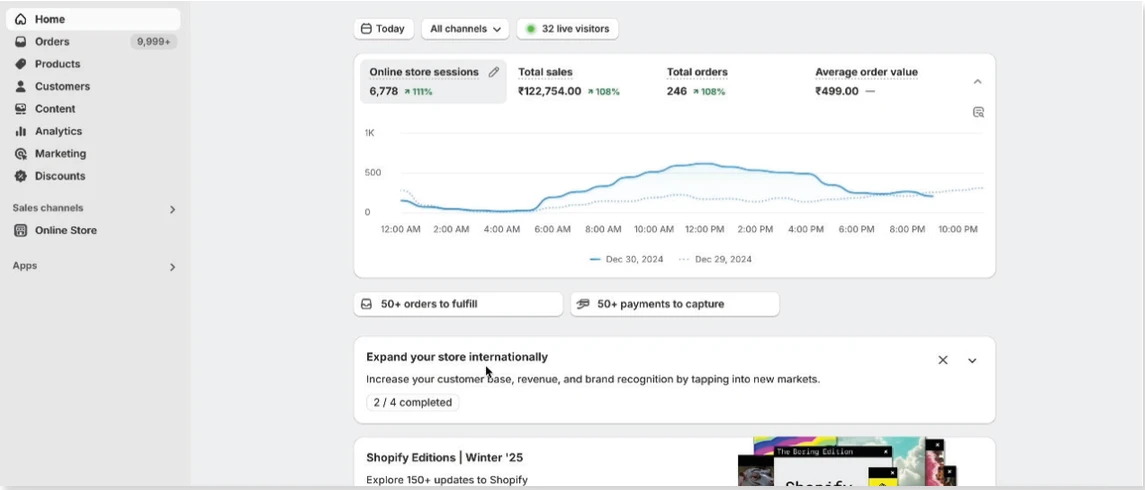Select Customers from the sidebar
Image resolution: width=1145 pixels, height=490 pixels.
point(93,86)
